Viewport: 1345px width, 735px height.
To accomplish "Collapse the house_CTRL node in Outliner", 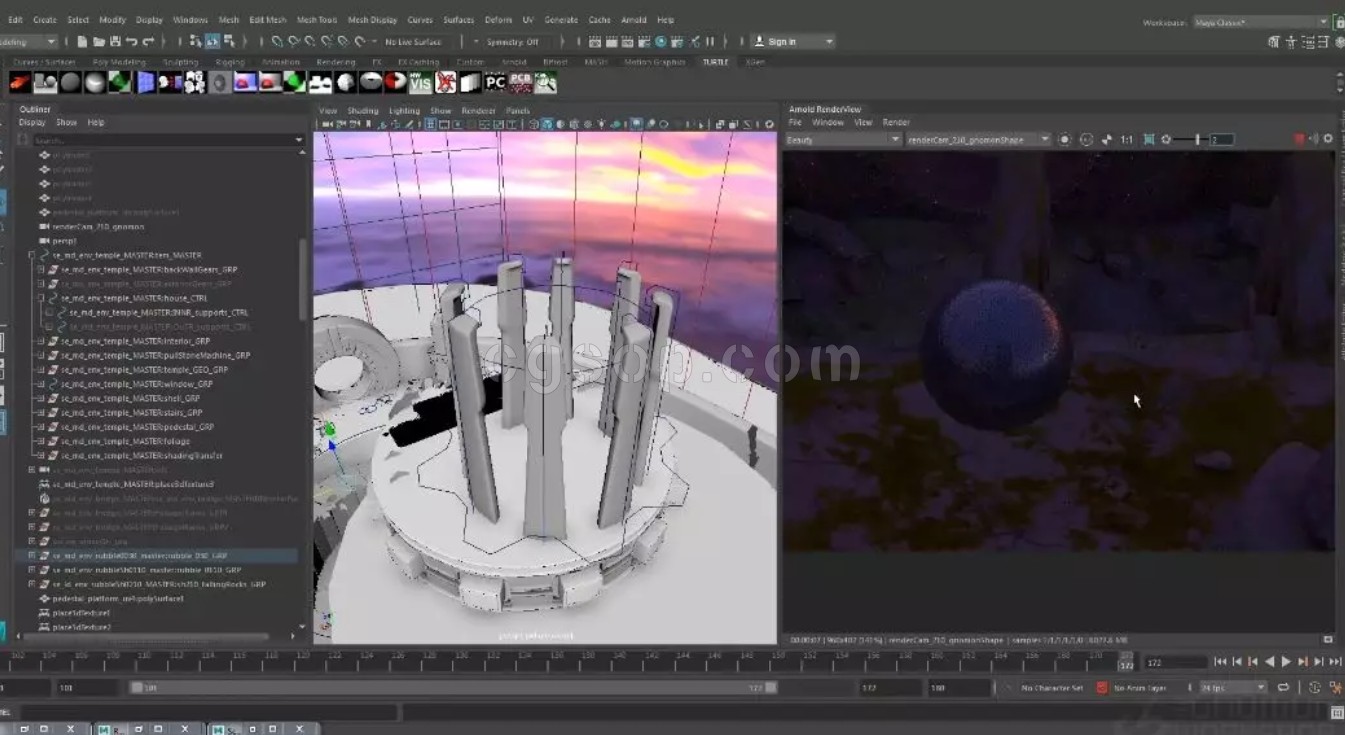I will coord(41,298).
